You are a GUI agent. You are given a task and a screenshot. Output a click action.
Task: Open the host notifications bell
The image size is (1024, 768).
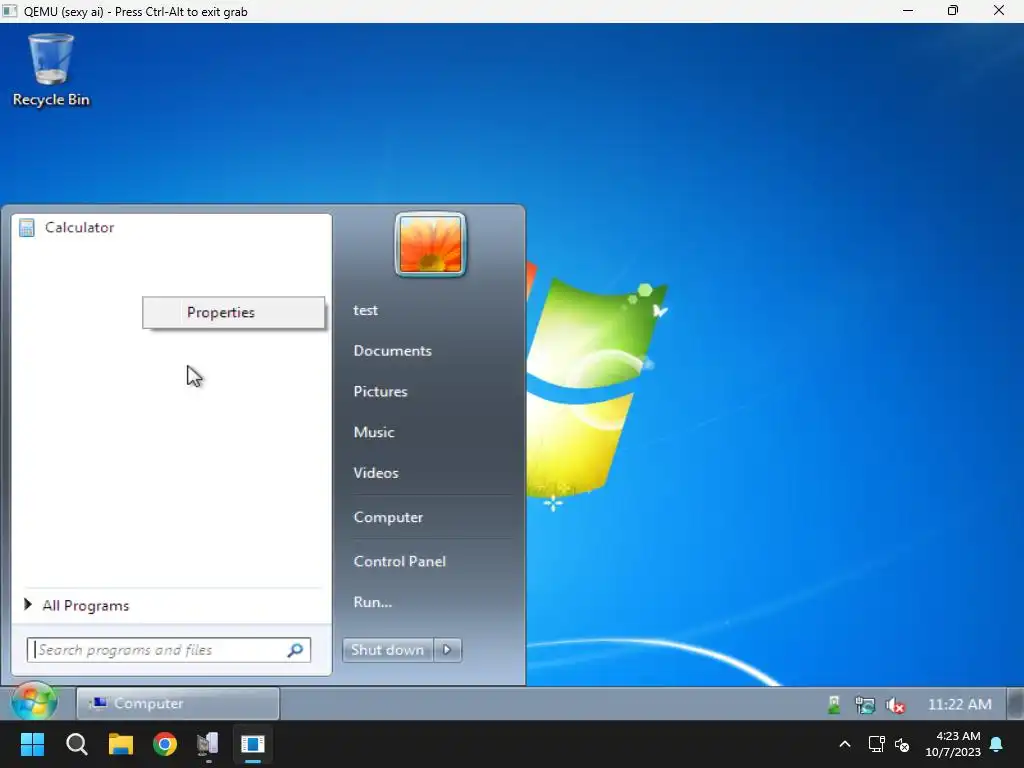(x=997, y=744)
